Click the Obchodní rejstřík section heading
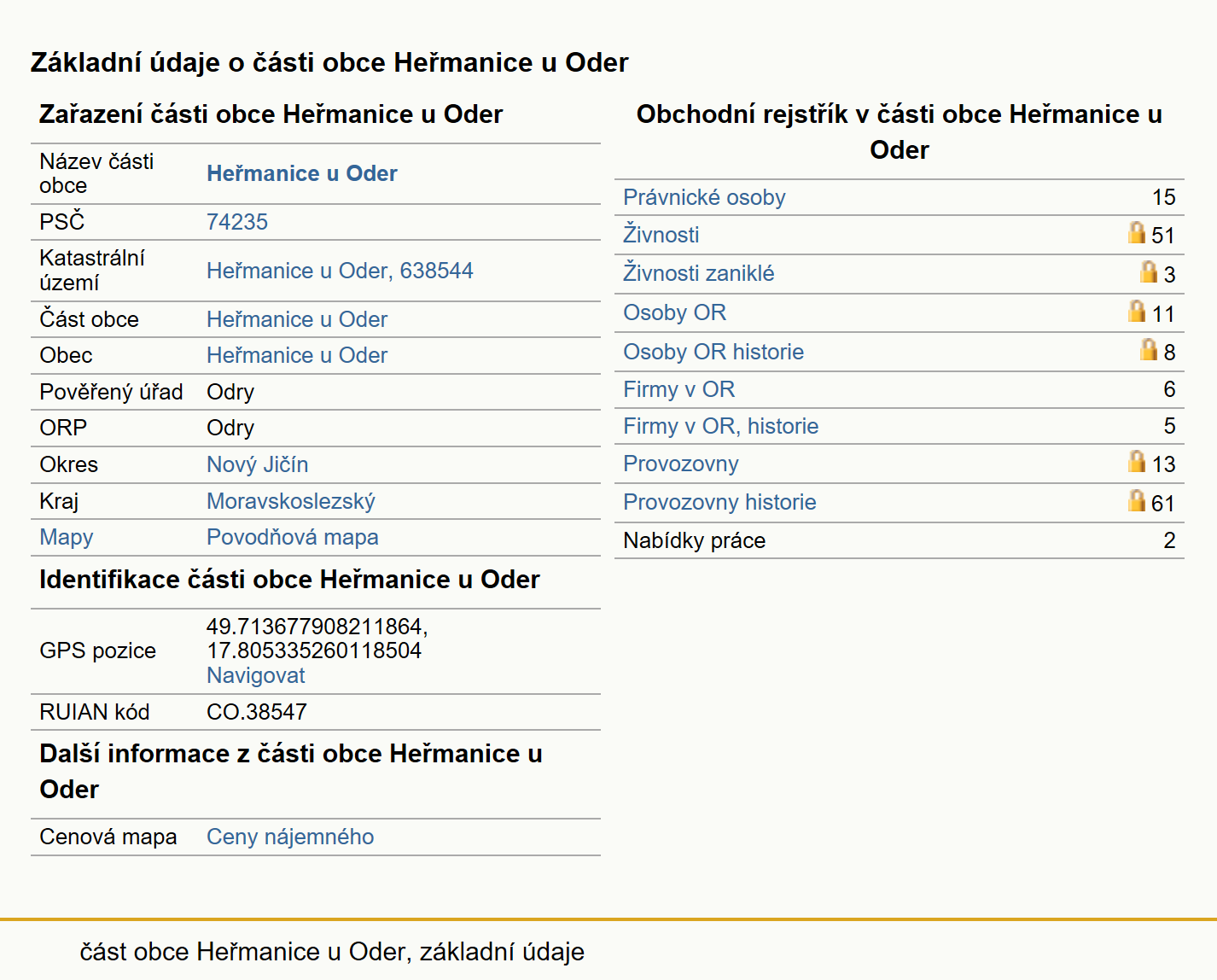The image size is (1217, 980). pos(900,131)
